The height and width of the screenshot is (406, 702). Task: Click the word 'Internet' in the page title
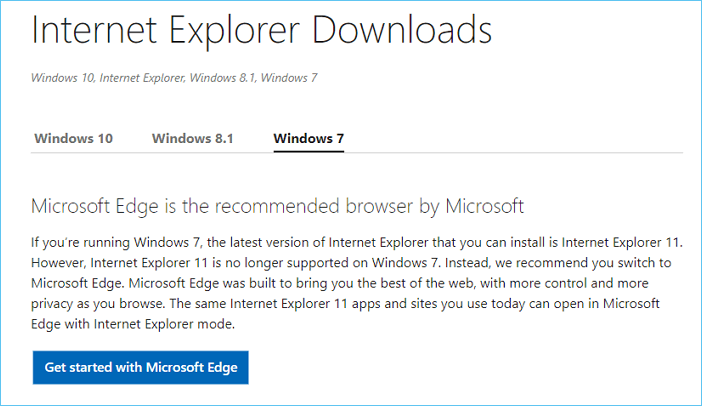tap(94, 31)
